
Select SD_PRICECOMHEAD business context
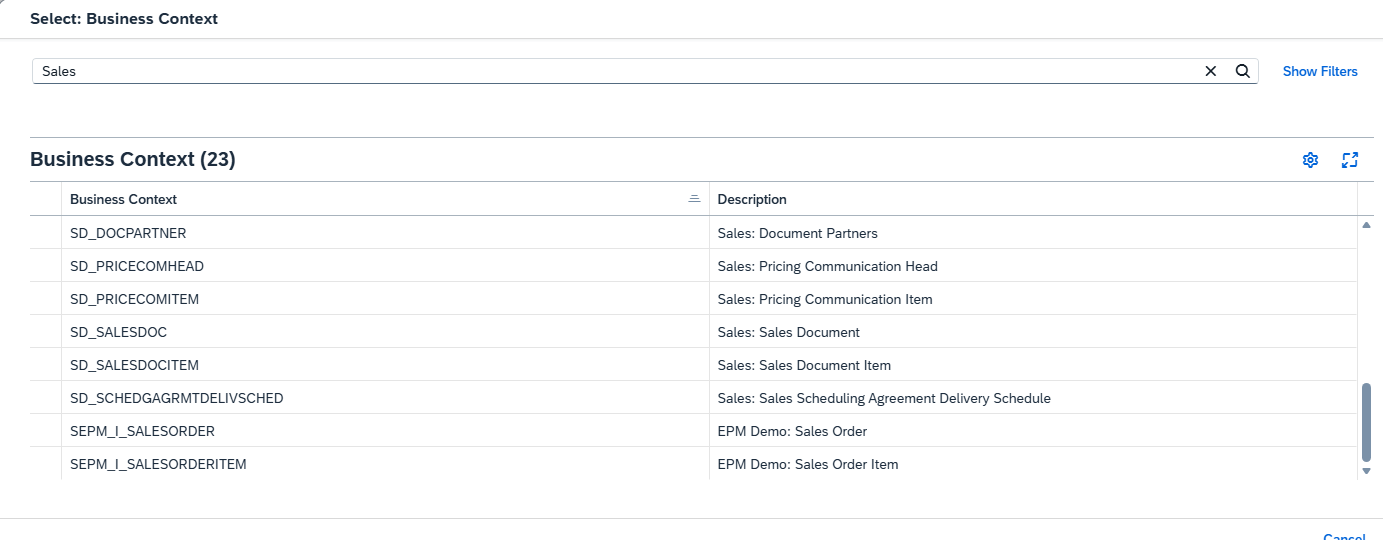(137, 266)
